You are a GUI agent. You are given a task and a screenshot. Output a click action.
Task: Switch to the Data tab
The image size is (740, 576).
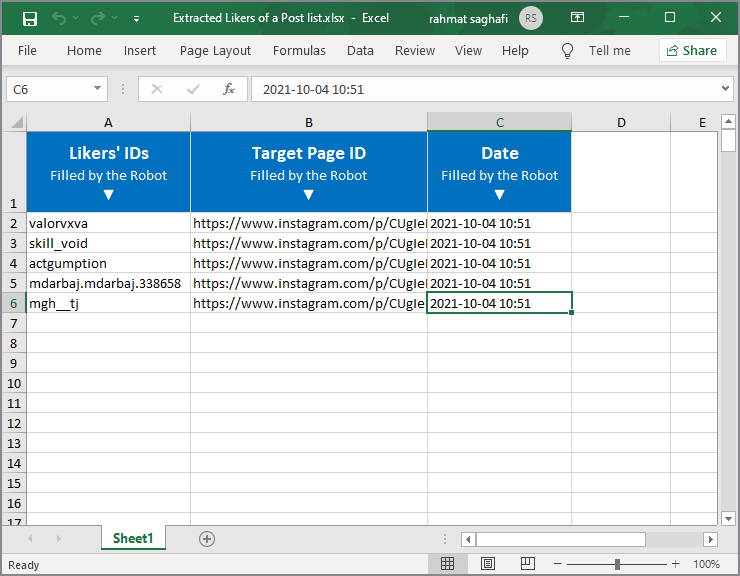360,51
